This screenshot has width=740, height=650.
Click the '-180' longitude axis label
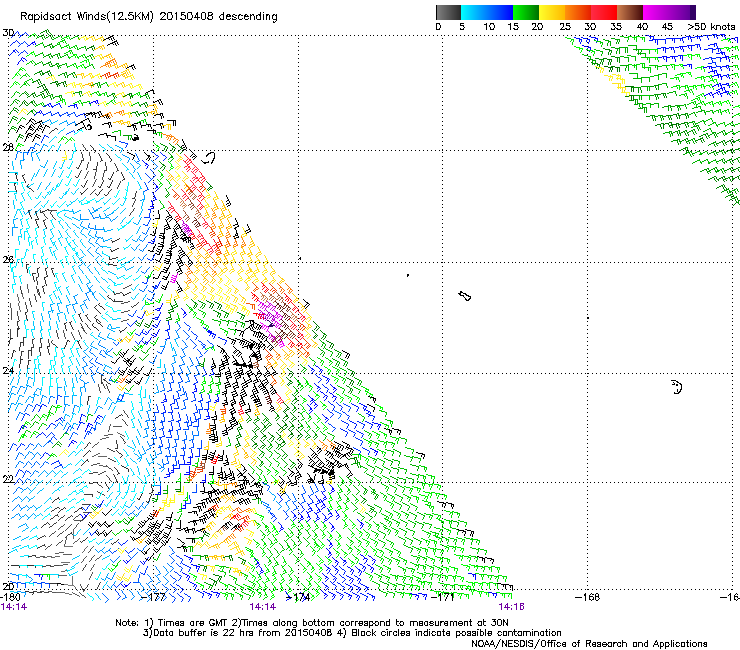tap(10, 597)
